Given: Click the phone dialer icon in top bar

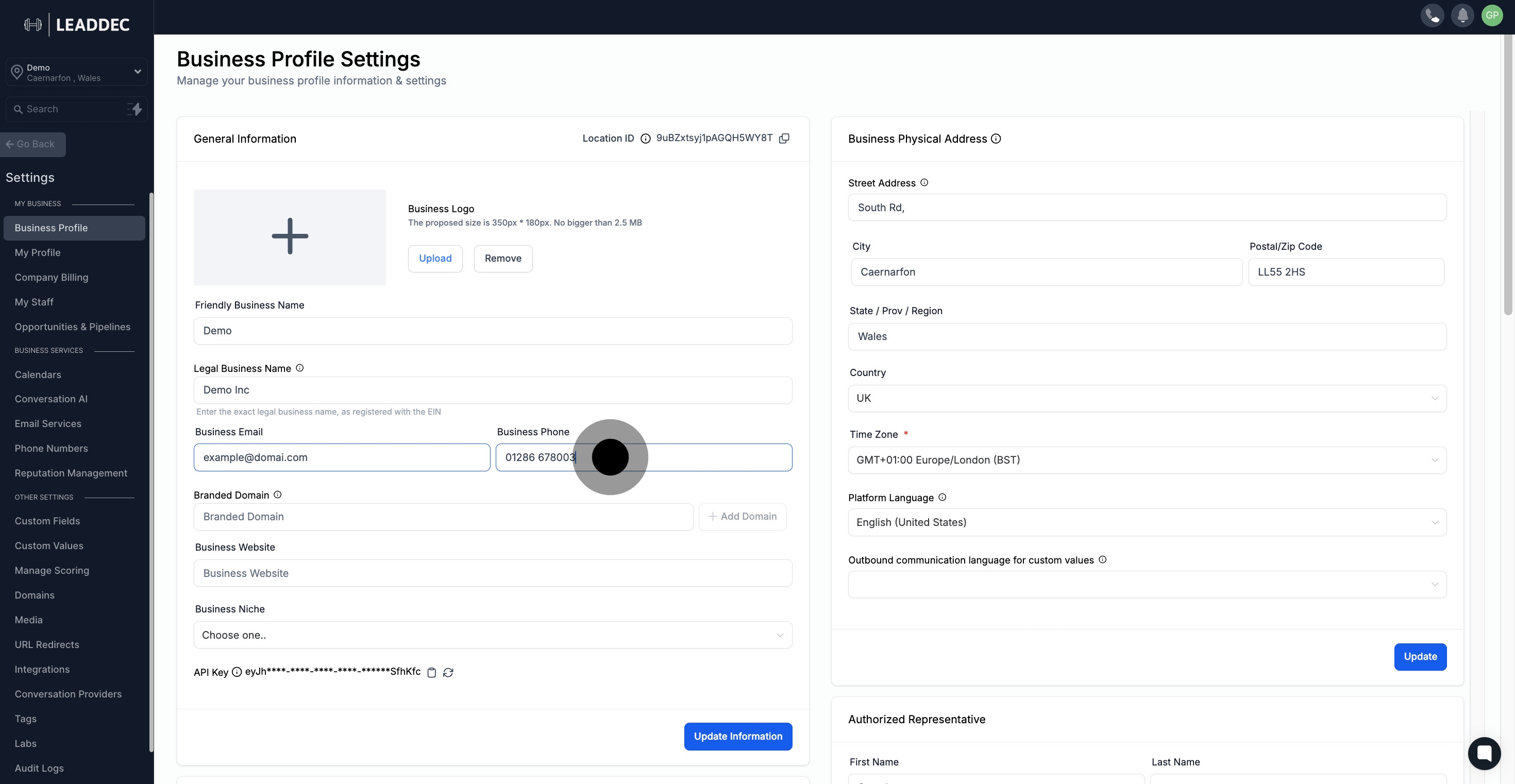Looking at the screenshot, I should coord(1432,15).
